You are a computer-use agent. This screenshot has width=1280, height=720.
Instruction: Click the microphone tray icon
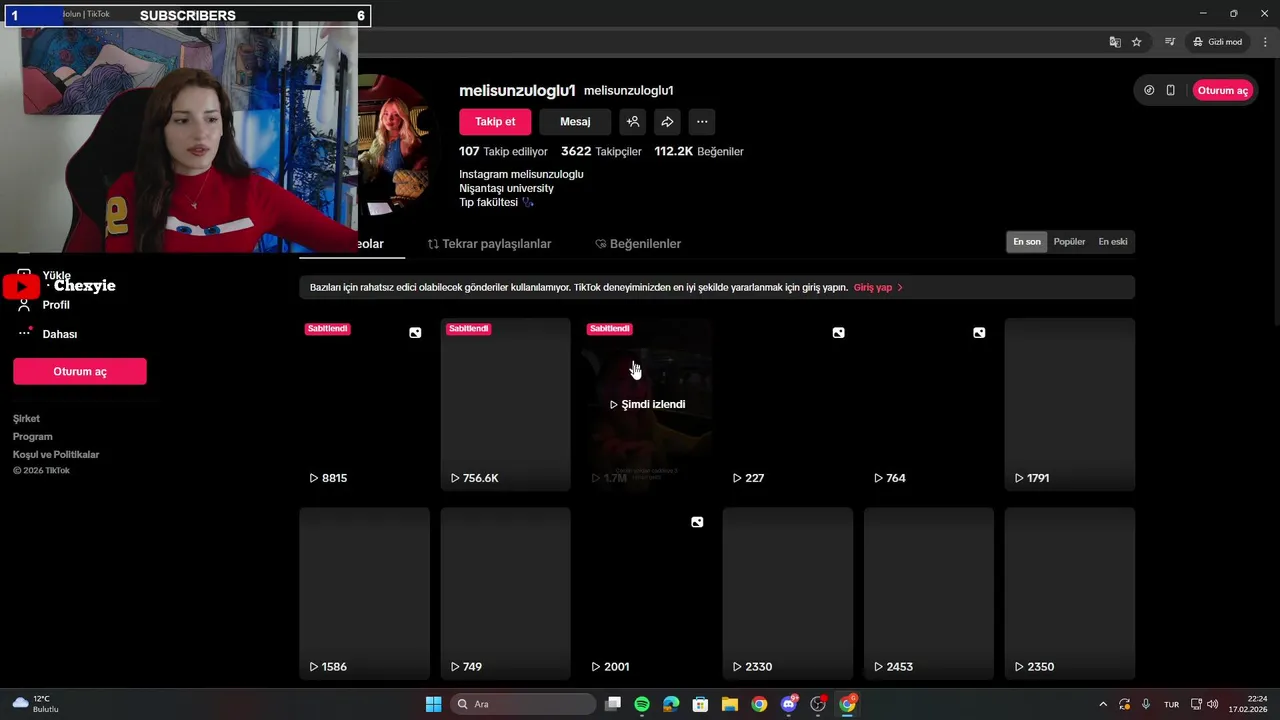pyautogui.click(x=1146, y=704)
